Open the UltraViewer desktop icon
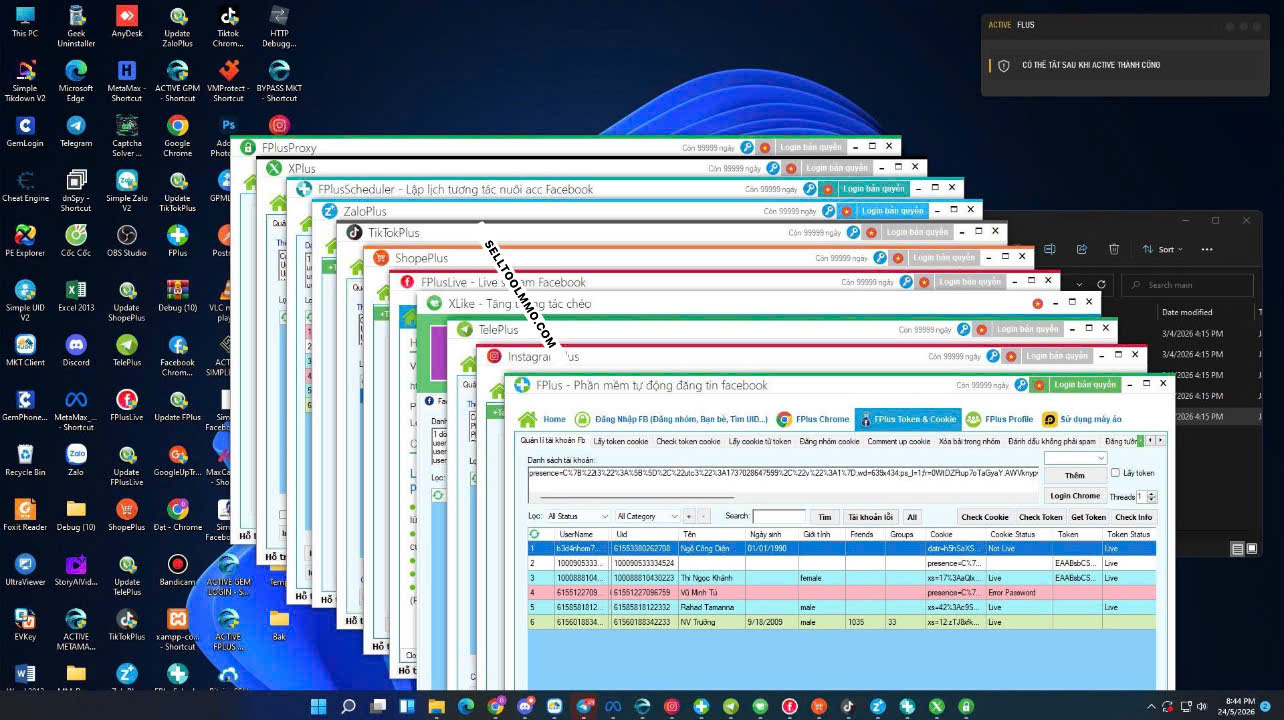Viewport: 1284px width, 720px height. click(x=25, y=570)
